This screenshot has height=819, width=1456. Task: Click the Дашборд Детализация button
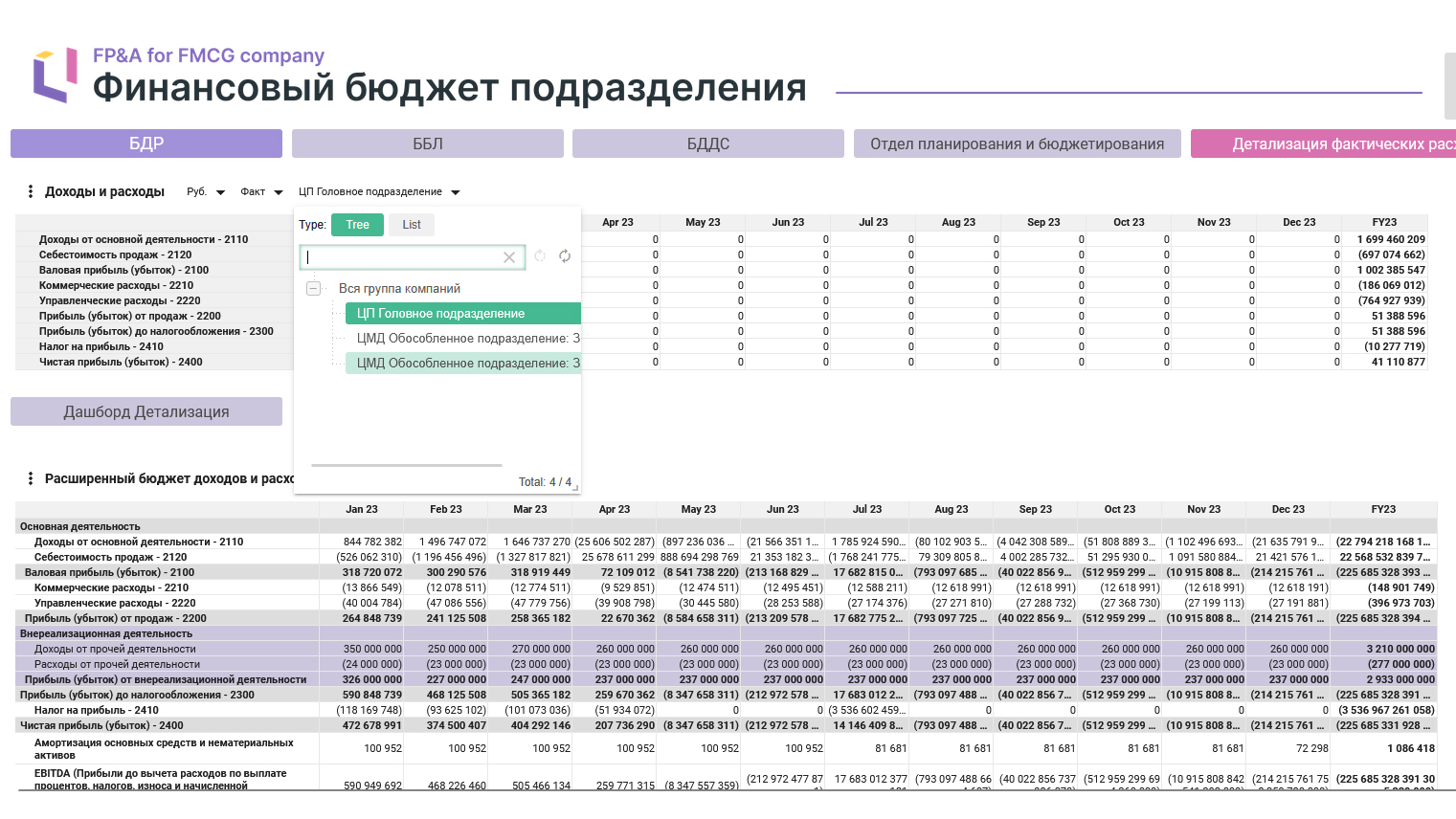(x=146, y=411)
